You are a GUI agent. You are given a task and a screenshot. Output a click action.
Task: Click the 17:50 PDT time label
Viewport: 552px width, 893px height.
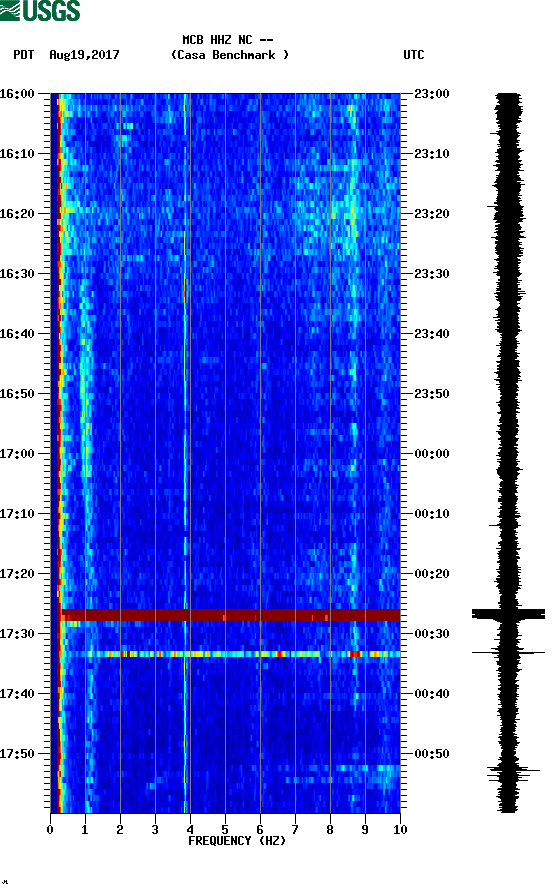17,753
